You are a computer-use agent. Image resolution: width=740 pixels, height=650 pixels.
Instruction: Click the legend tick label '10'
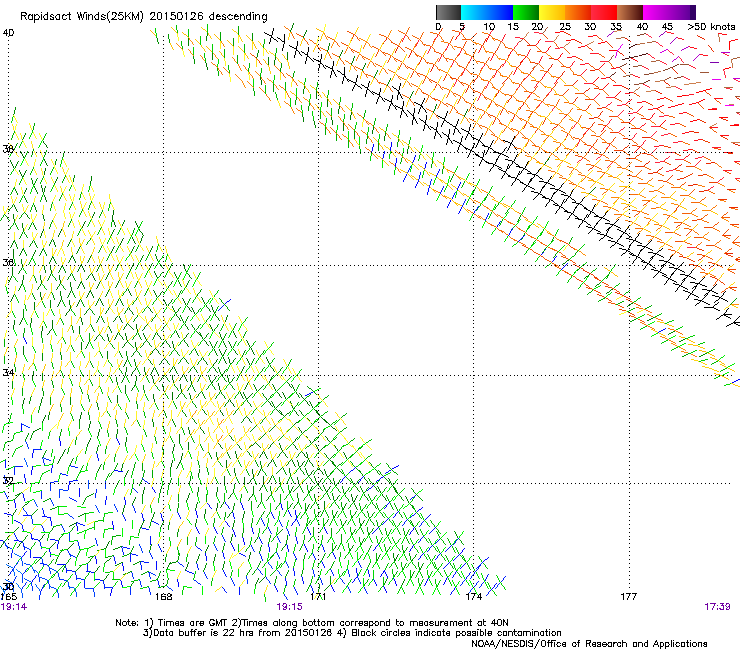(489, 27)
